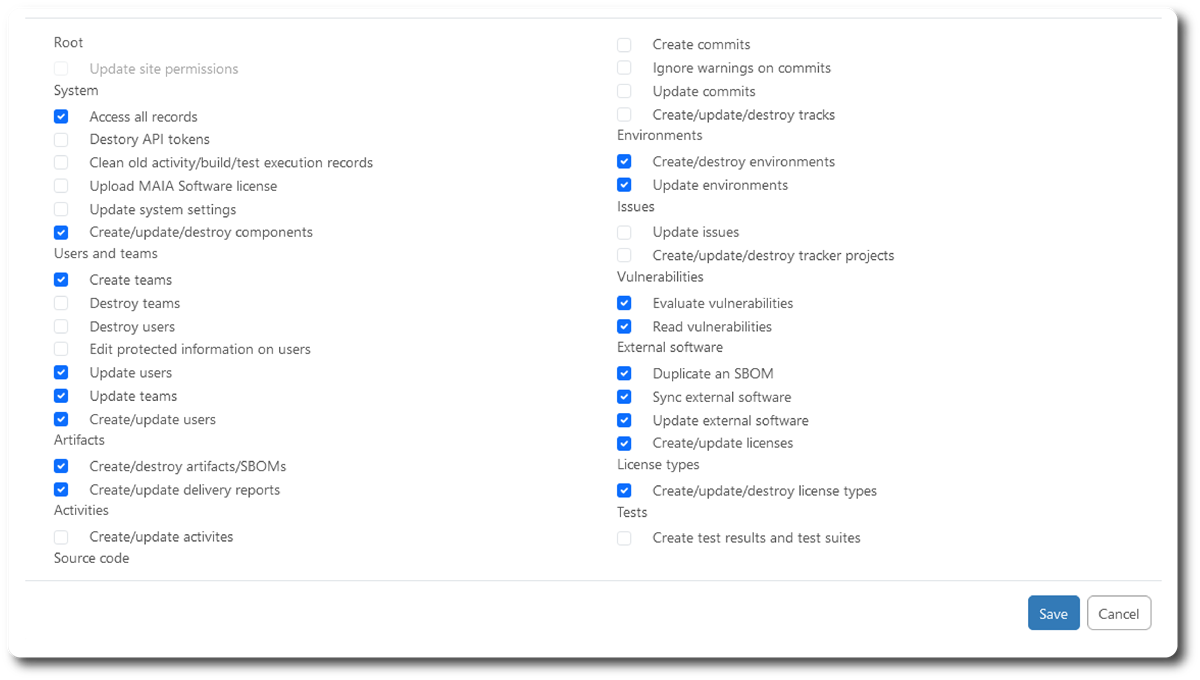
Task: Uncheck the Access all records checkbox
Action: coord(62,117)
